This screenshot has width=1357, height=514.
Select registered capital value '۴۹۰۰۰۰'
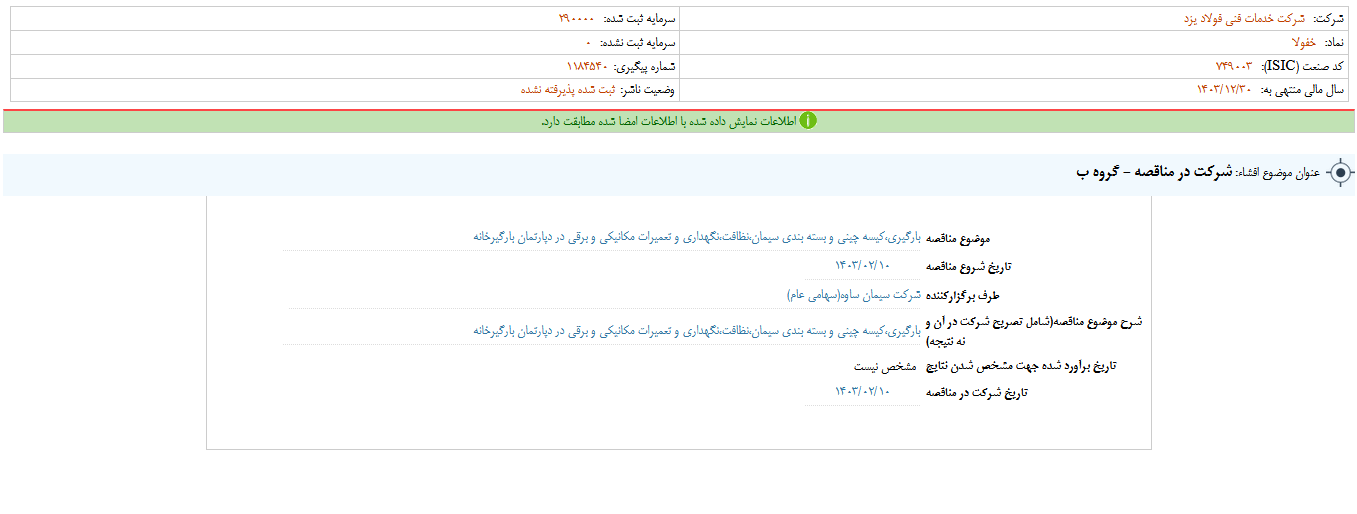click(x=576, y=19)
